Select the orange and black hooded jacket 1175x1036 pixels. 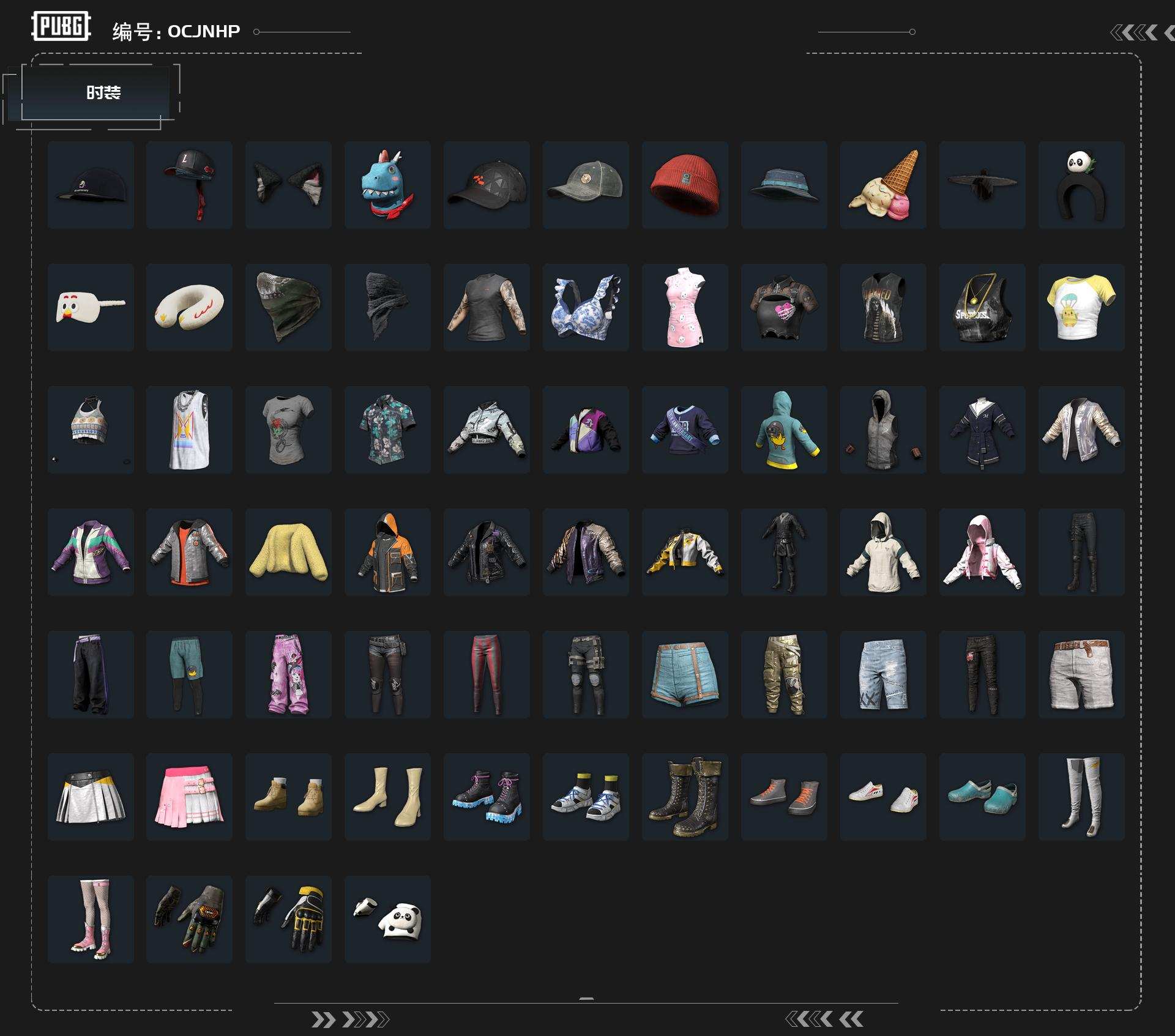pos(387,552)
